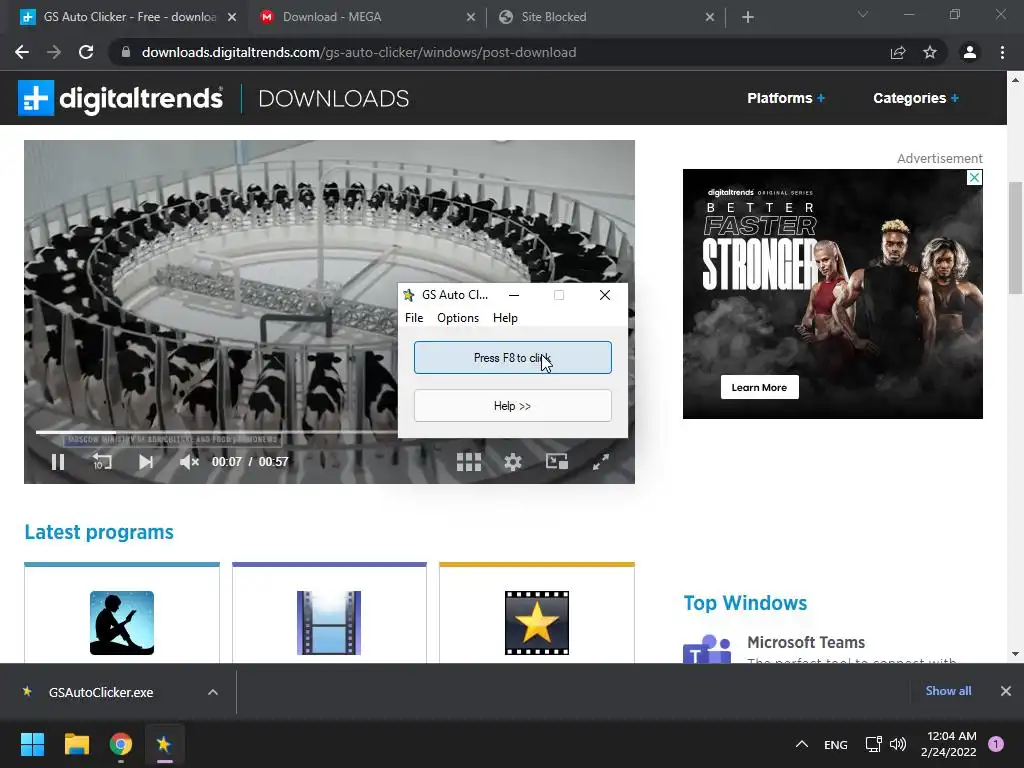Close the advertisement with the X icon

tap(974, 178)
